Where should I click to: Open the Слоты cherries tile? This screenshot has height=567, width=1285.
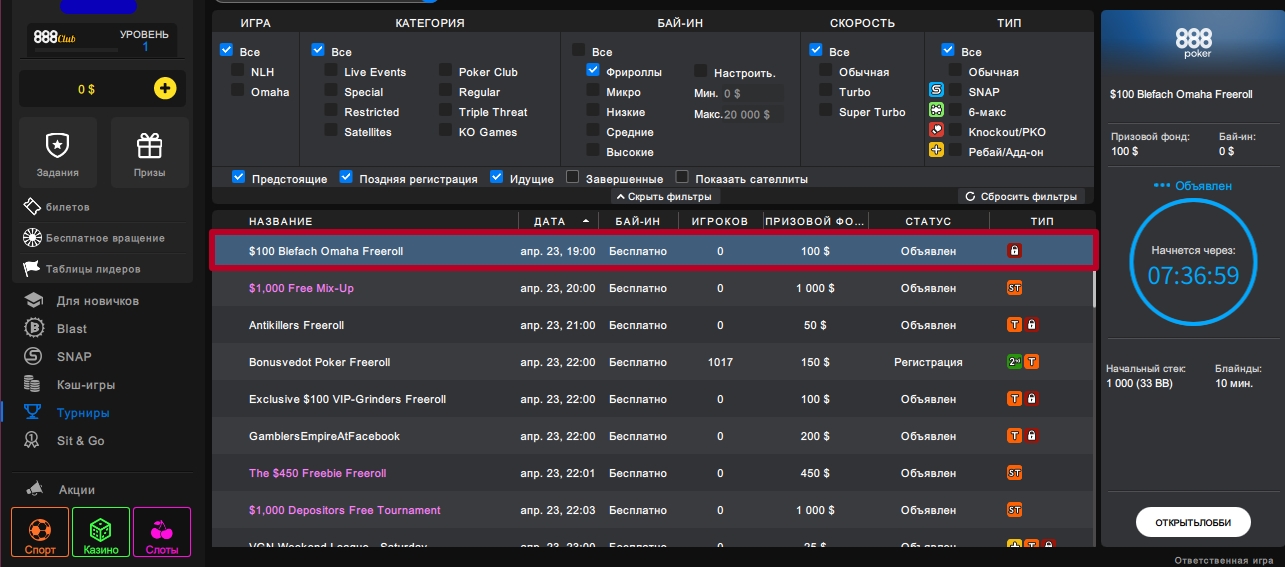pos(162,532)
